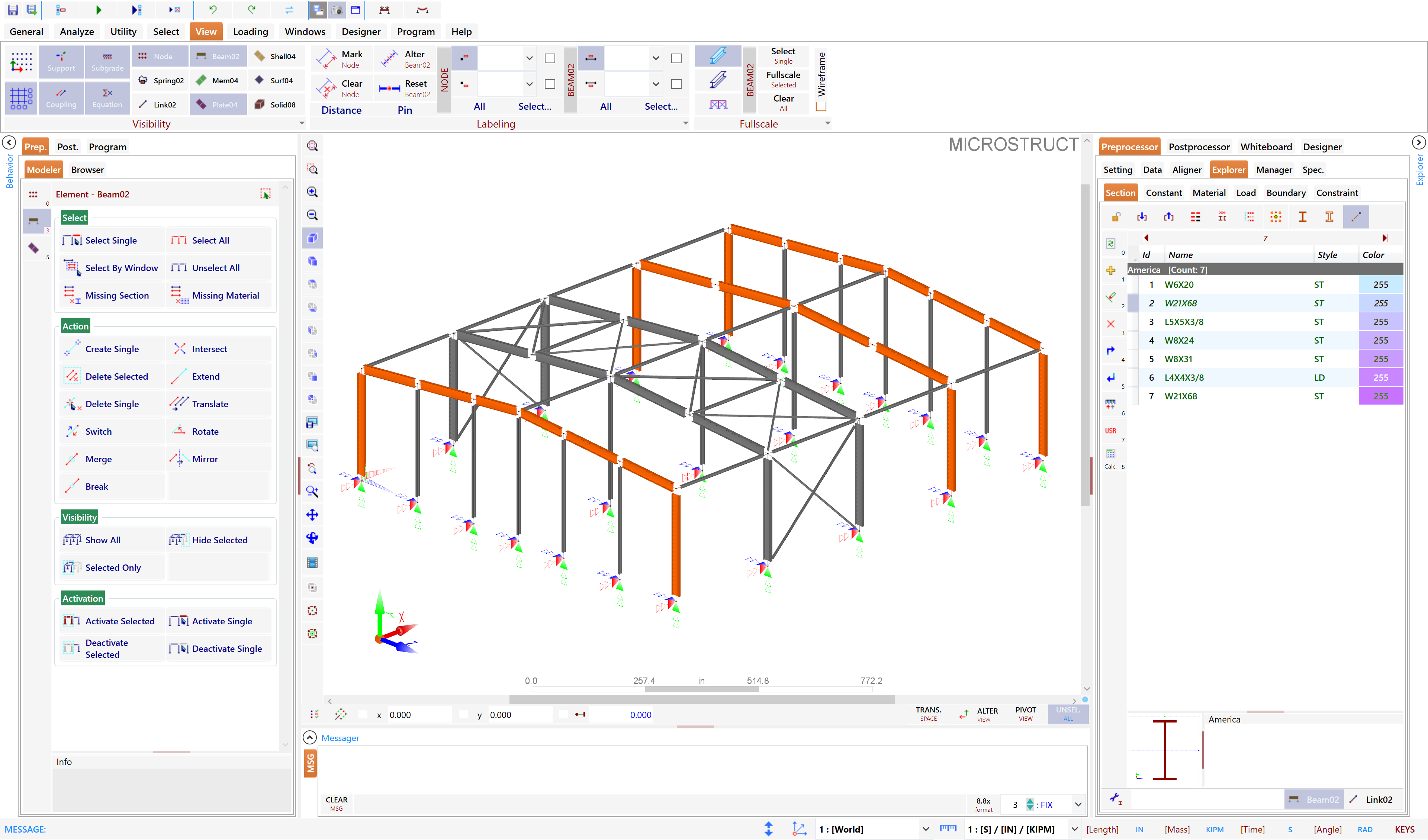This screenshot has height=840, width=1428.
Task: Click the USR user section icon
Action: (x=1111, y=431)
